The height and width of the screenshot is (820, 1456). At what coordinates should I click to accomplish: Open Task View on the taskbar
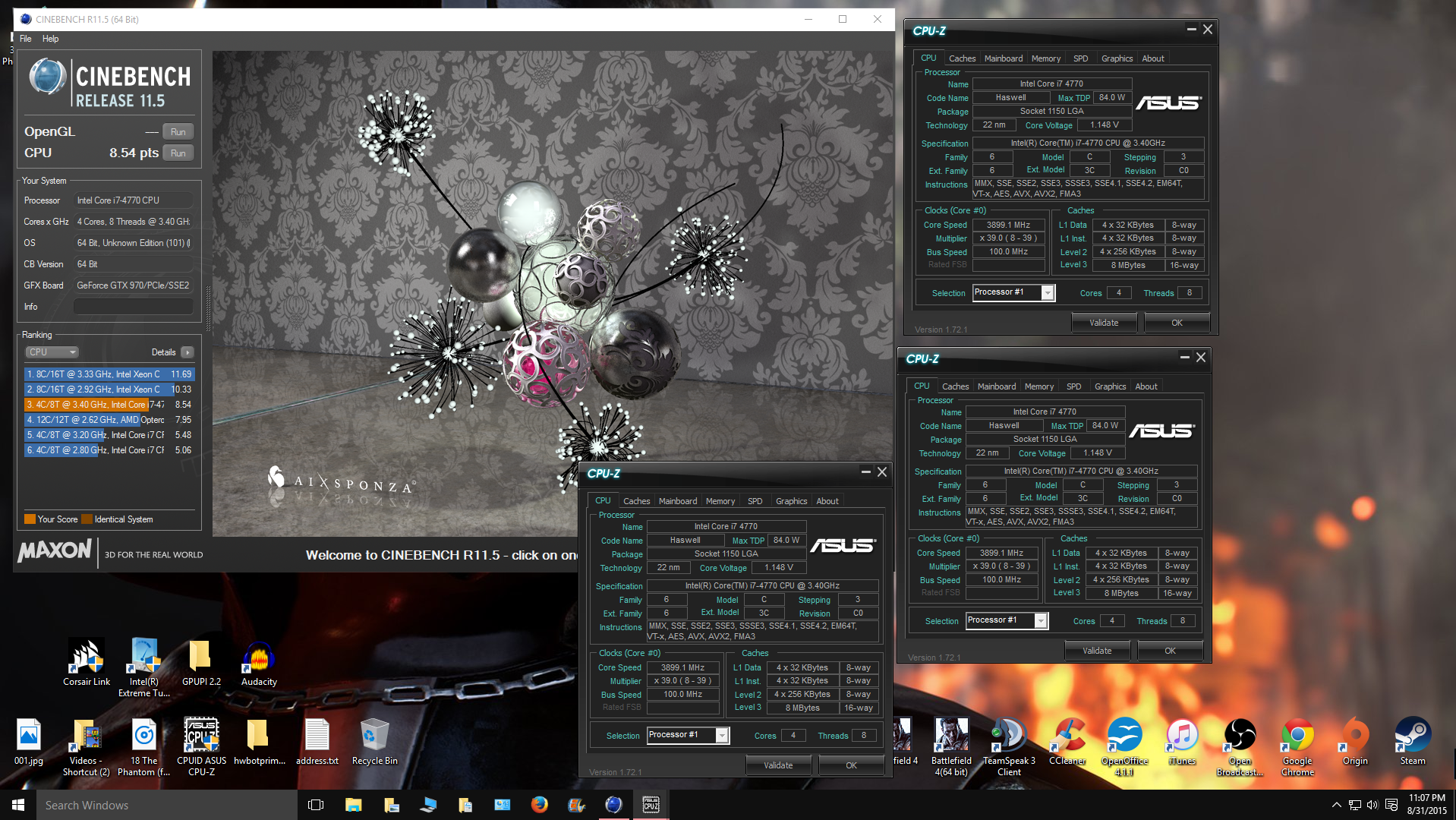click(x=316, y=805)
